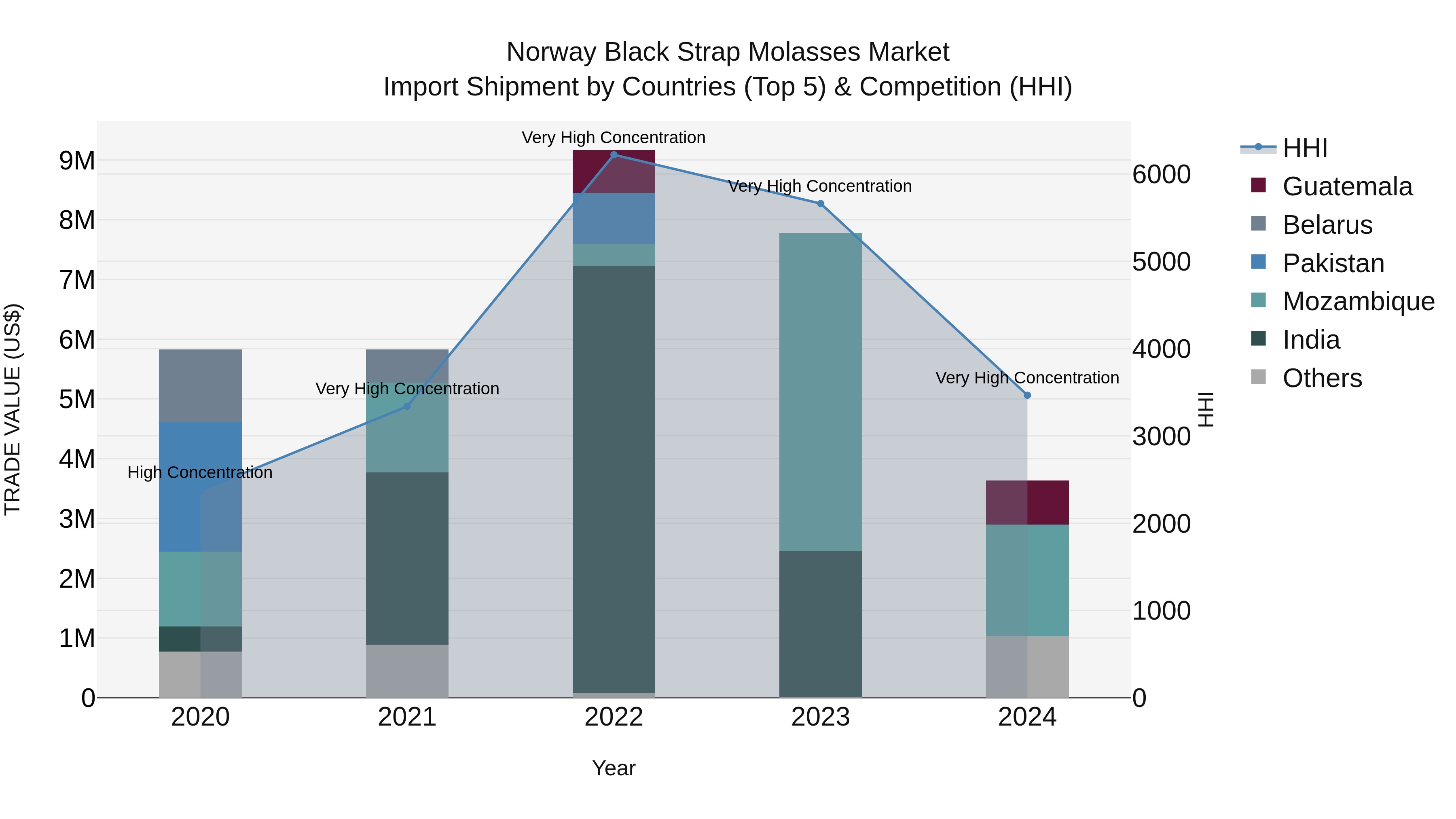Click the Guatemala bar segment in 2024
Screen dimensions: 1456x819
point(1027,502)
